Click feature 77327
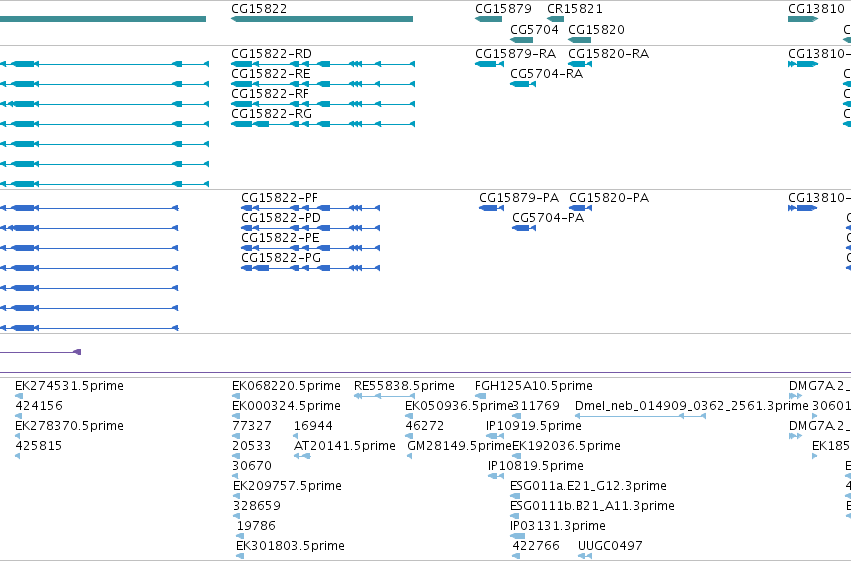This screenshot has width=851, height=561. (x=236, y=436)
